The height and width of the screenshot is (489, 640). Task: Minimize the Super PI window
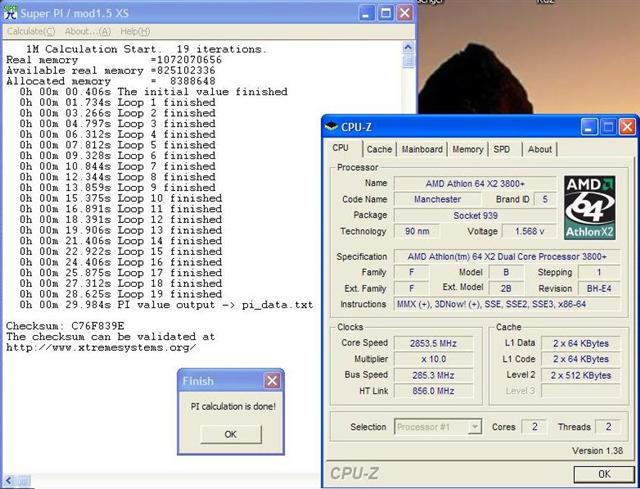(366, 13)
